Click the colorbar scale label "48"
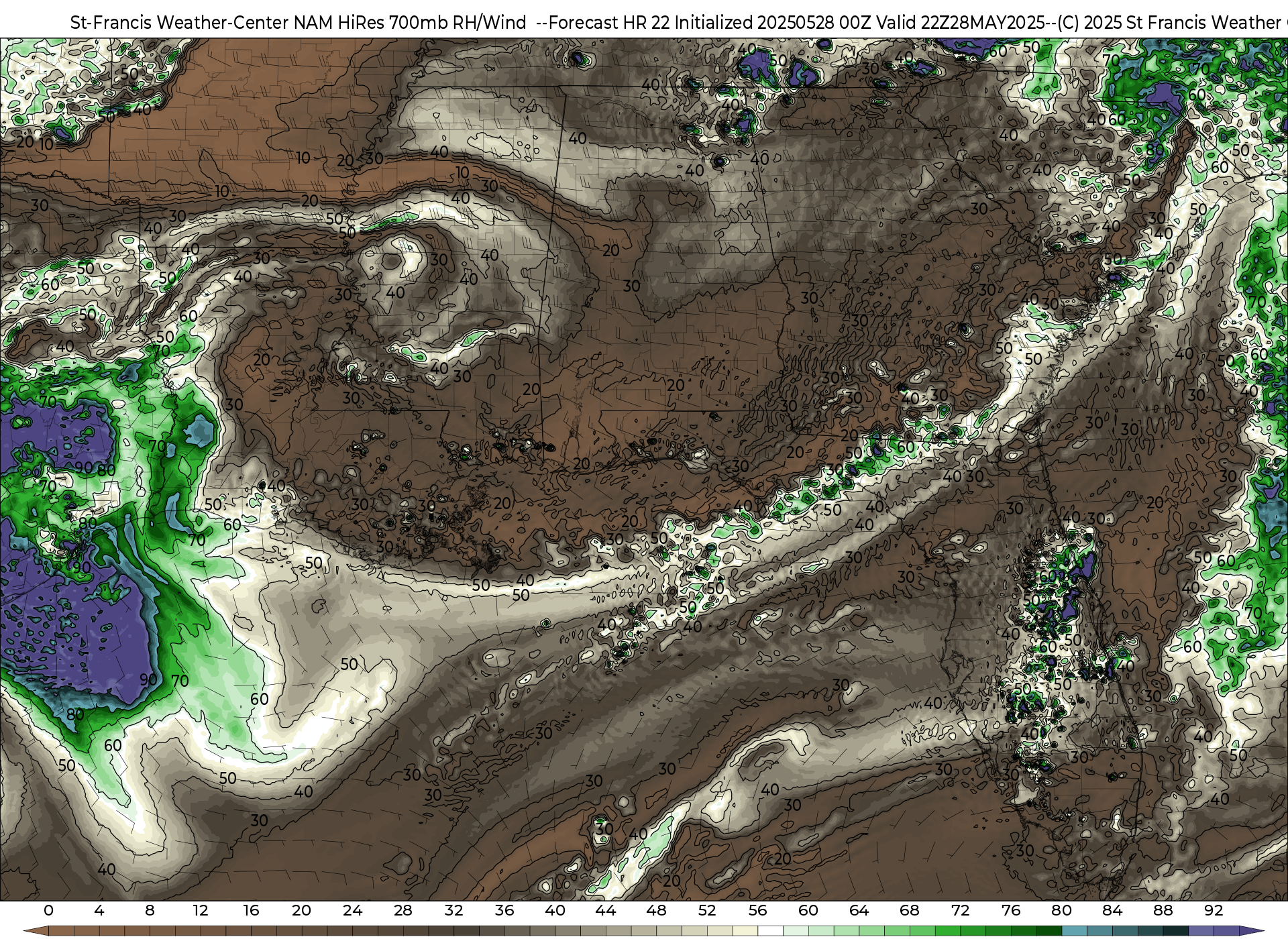1288x939 pixels. (656, 910)
